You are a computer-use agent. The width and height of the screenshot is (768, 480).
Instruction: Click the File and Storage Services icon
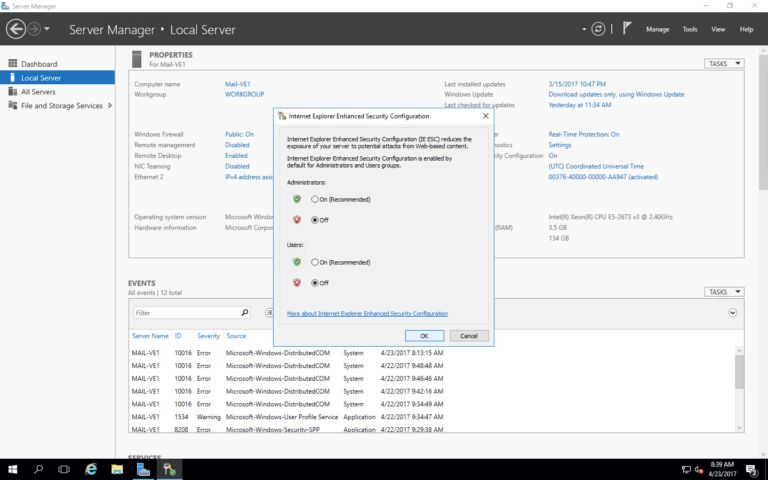[x=13, y=105]
